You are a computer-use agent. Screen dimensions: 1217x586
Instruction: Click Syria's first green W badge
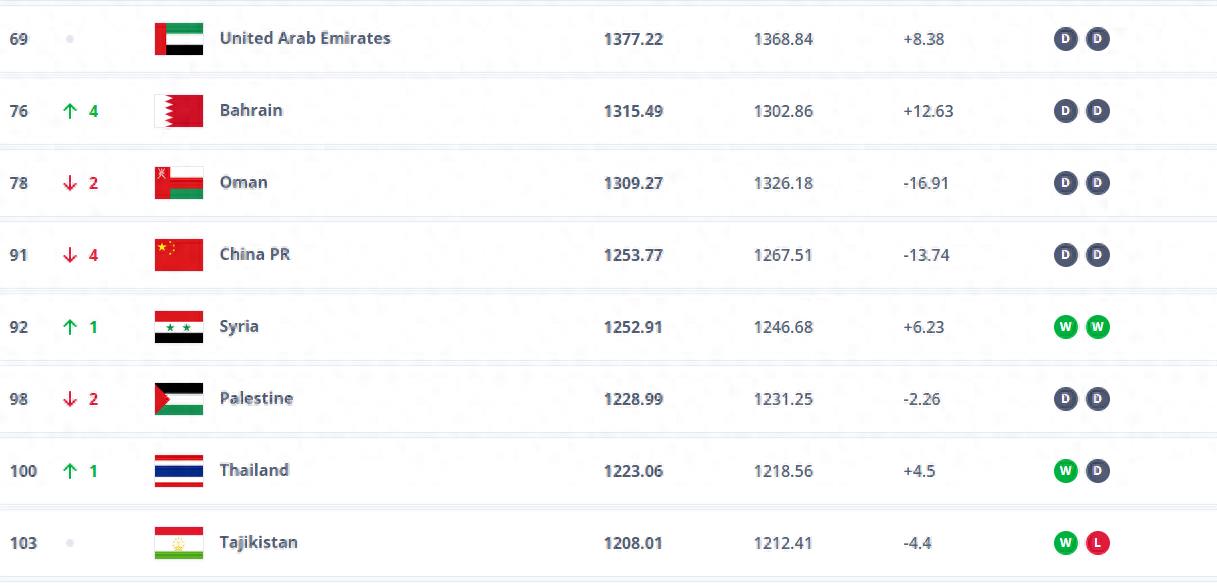1066,327
